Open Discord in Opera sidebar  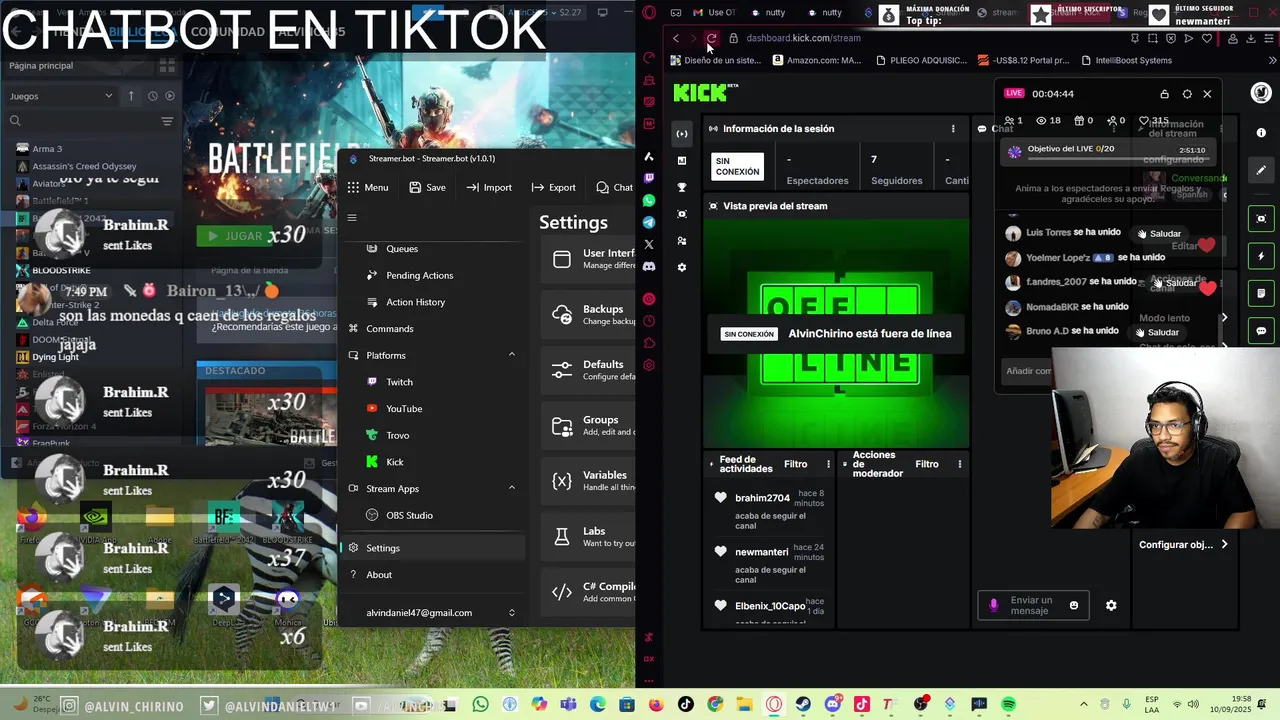click(649, 266)
